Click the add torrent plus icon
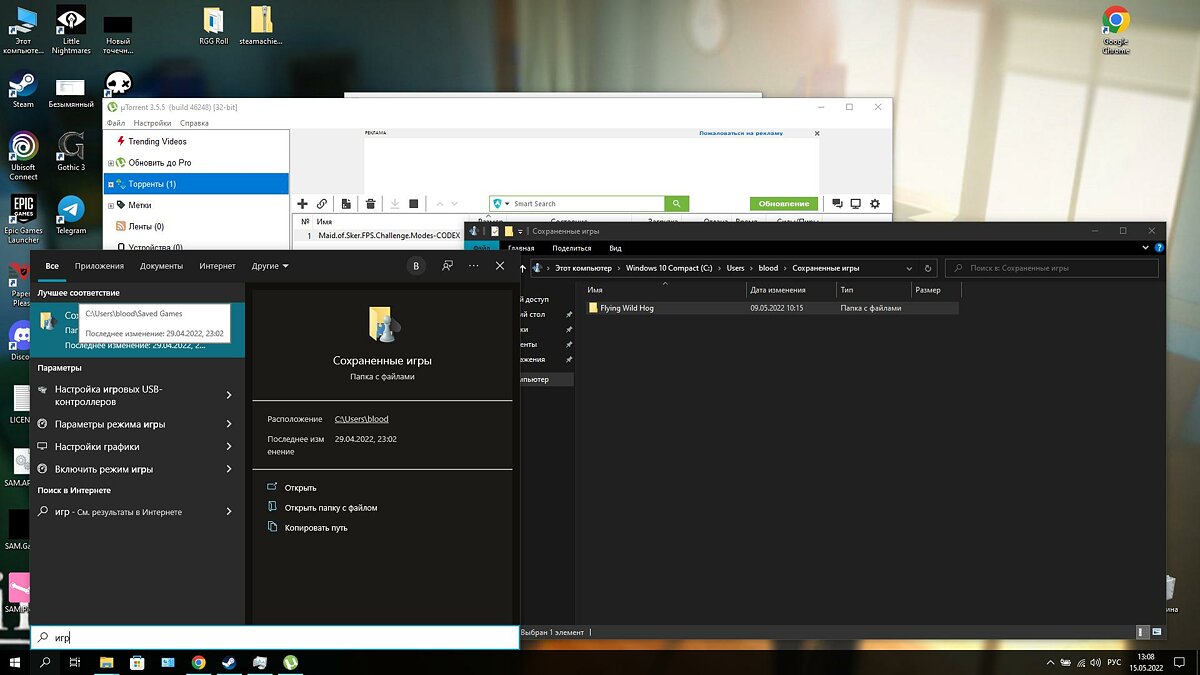Screen dimensions: 1200x675 point(304,204)
